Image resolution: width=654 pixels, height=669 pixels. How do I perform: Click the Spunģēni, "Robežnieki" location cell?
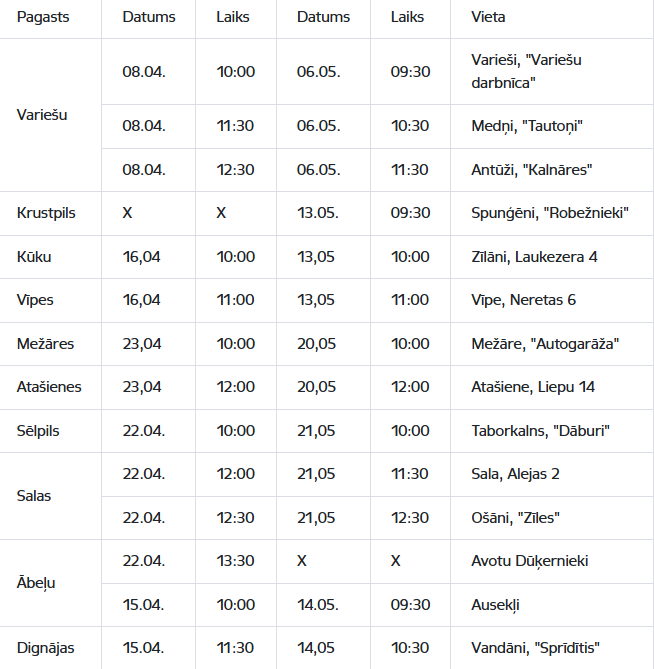click(x=550, y=213)
